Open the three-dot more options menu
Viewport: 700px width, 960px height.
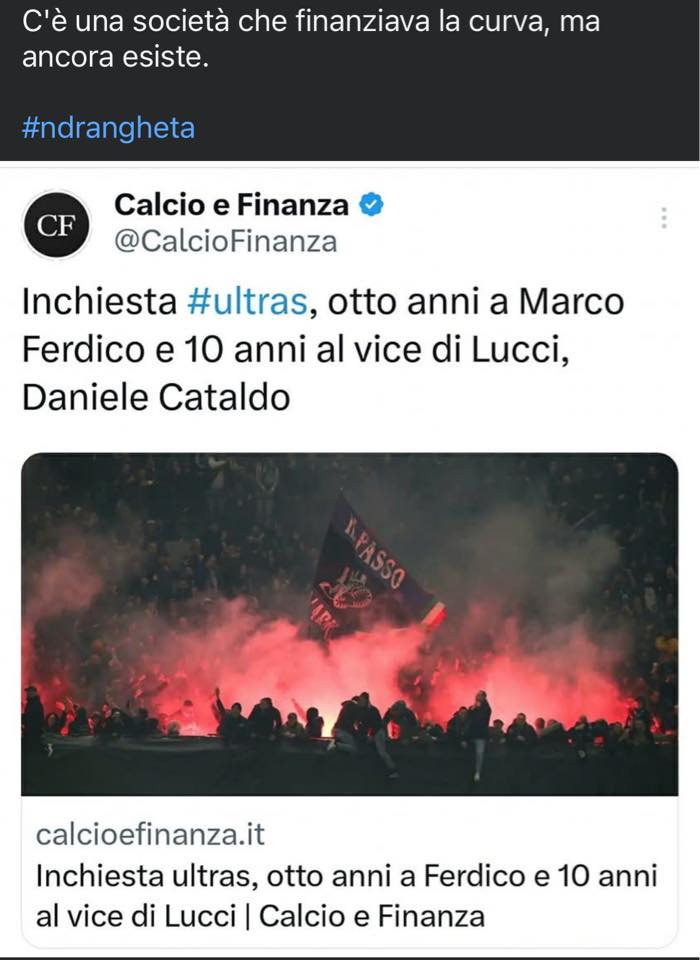(664, 218)
